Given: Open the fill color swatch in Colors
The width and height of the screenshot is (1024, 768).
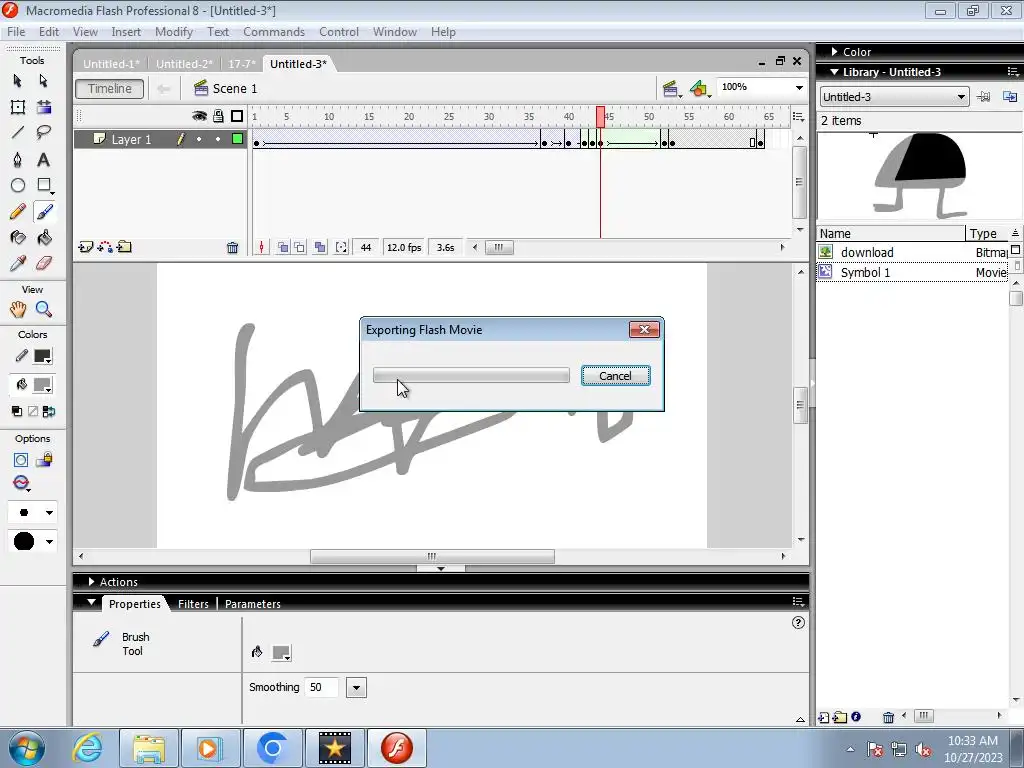Looking at the screenshot, I should (42, 385).
